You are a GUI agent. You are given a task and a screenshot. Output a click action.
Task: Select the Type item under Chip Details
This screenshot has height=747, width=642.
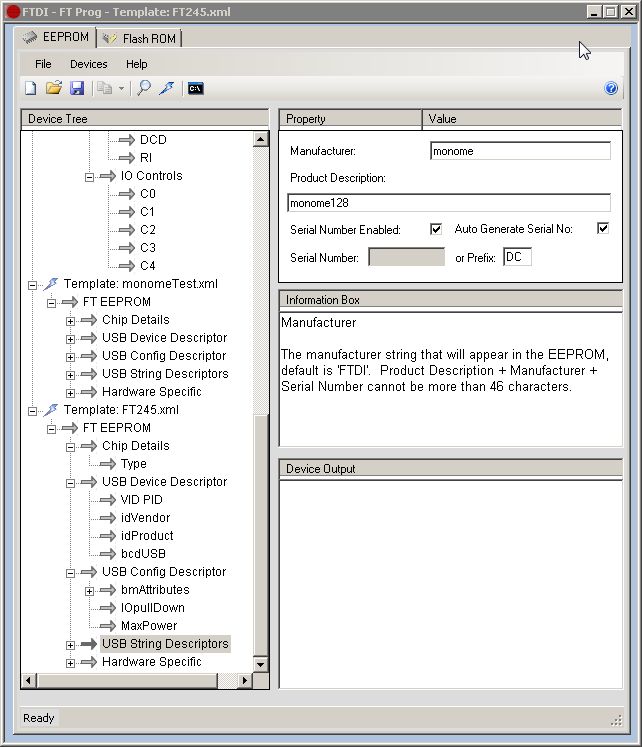pos(133,464)
